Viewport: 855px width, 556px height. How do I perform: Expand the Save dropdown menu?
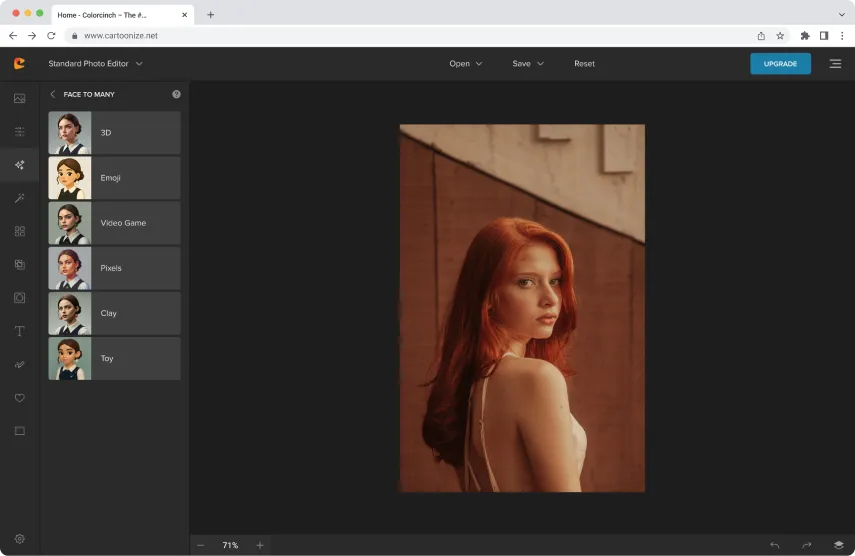[527, 64]
